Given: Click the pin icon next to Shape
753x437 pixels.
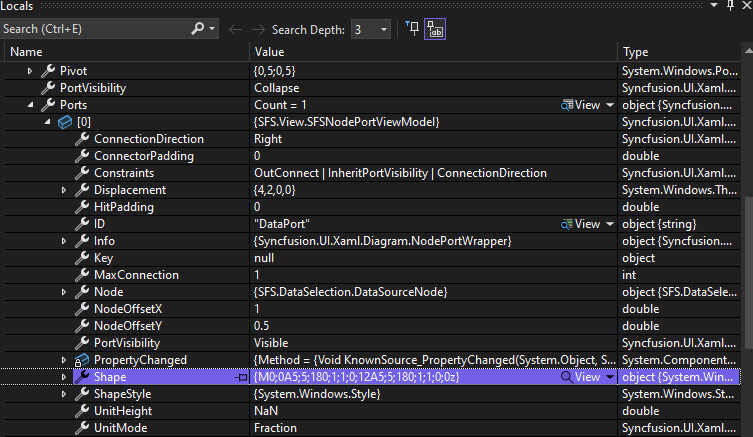Looking at the screenshot, I should point(241,377).
